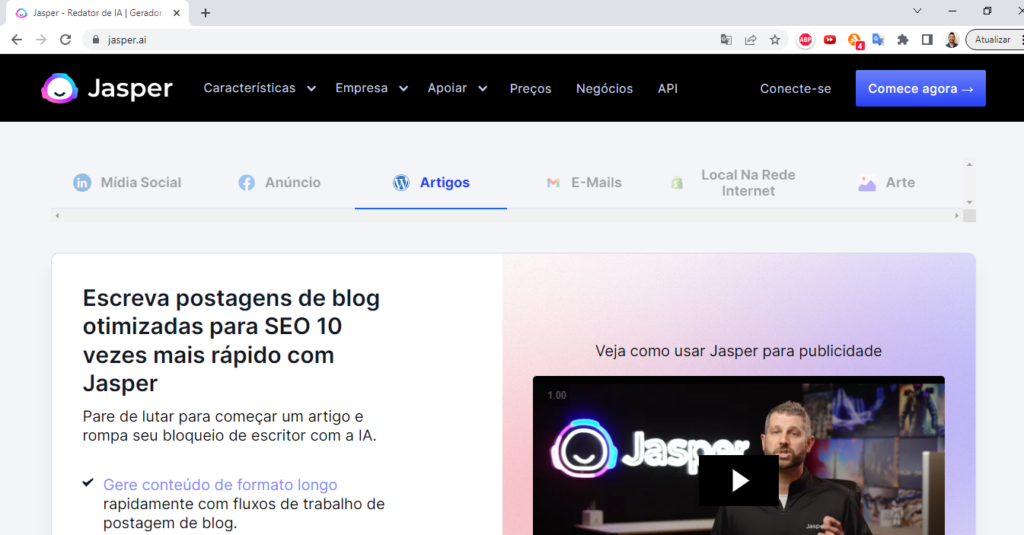The image size is (1024, 535).
Task: Select the Artigos tab
Action: [431, 182]
